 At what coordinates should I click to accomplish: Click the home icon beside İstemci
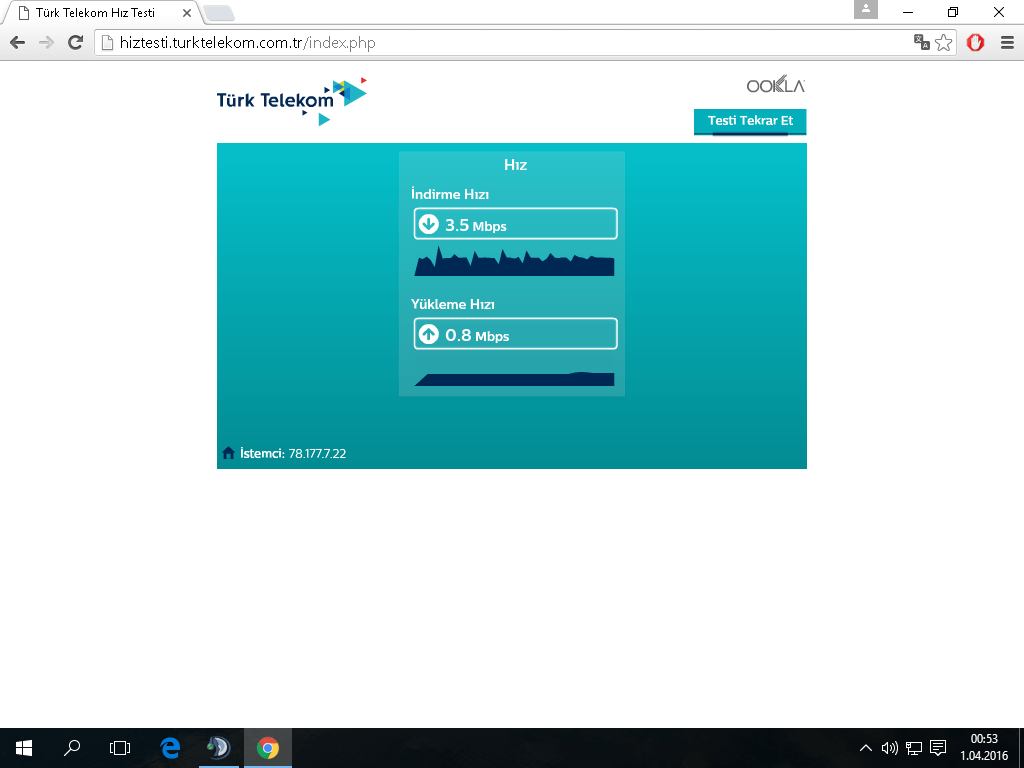pos(228,453)
